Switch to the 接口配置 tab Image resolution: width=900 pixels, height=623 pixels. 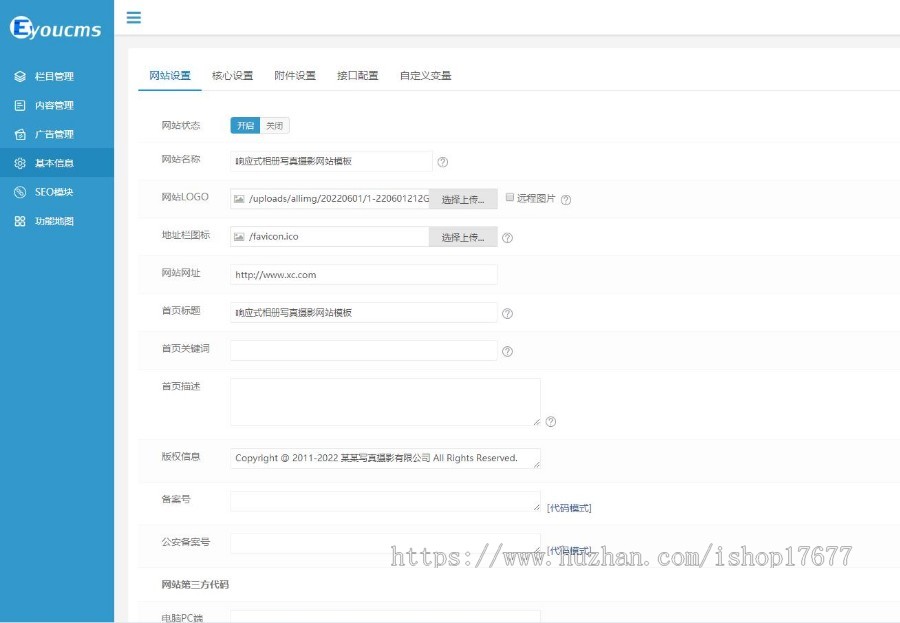(358, 75)
